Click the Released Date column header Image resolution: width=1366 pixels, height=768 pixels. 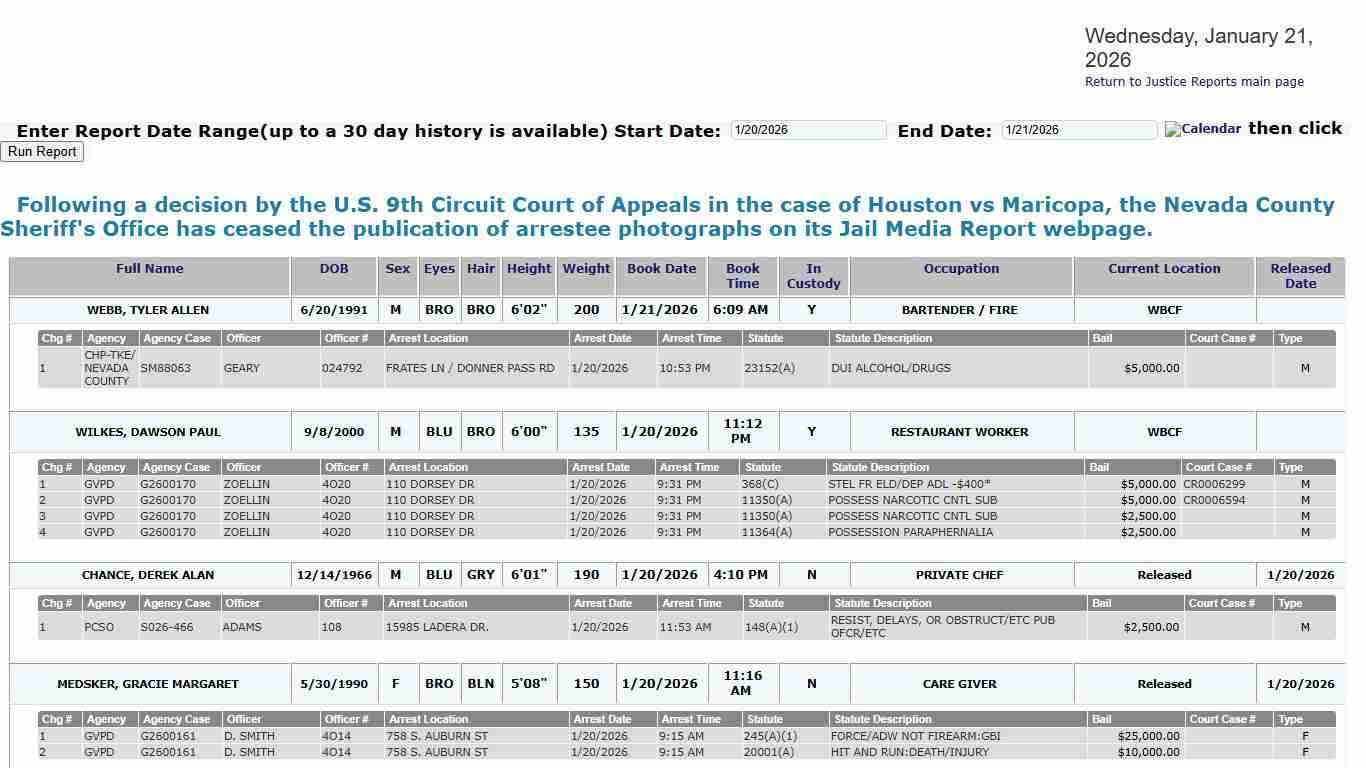pos(1299,276)
